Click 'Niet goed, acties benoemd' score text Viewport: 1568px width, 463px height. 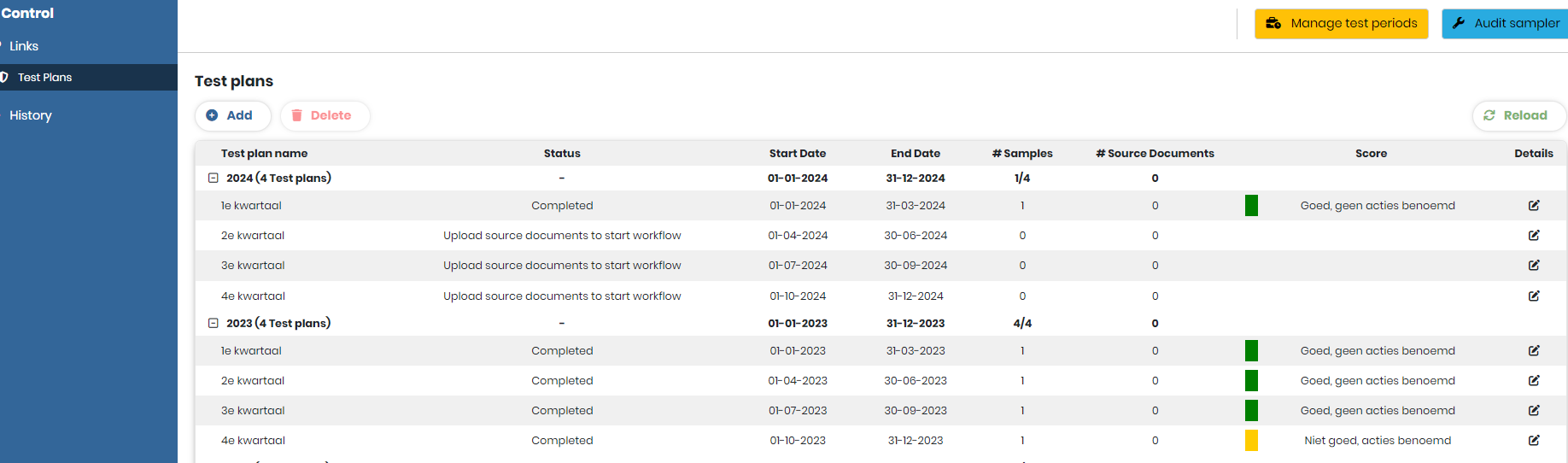[x=1378, y=440]
